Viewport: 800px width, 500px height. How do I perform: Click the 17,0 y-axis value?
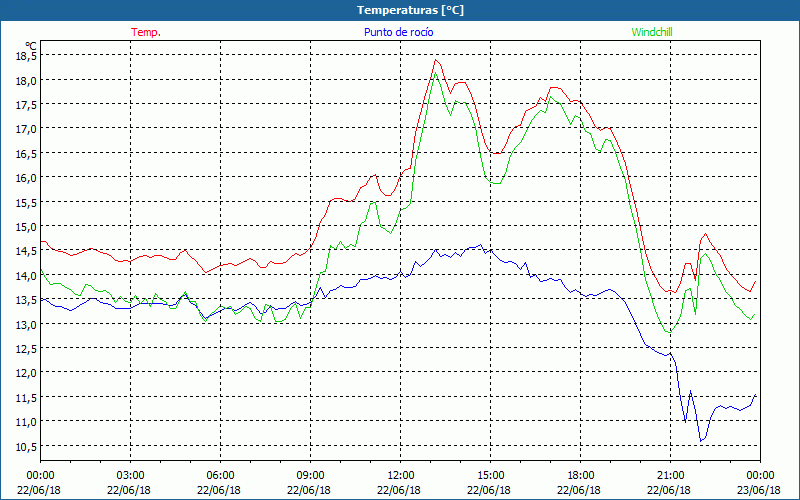tap(27, 129)
